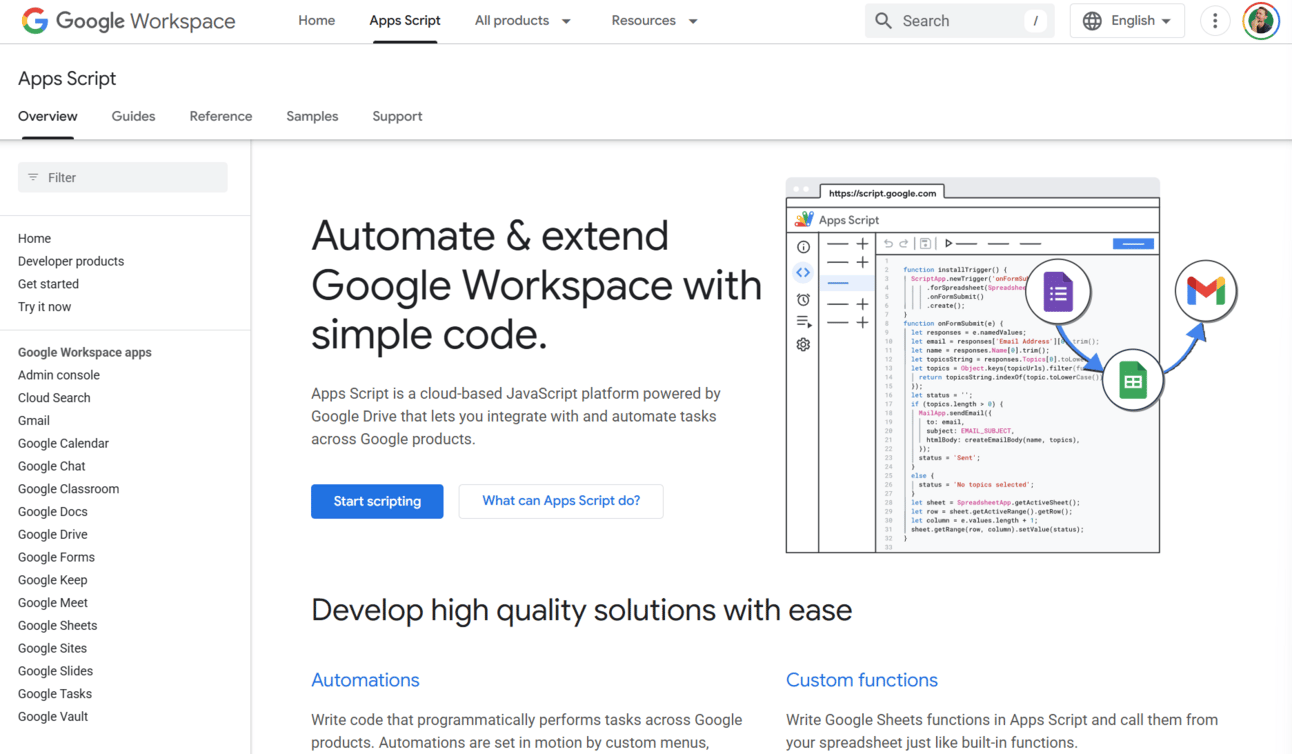Open Google Drive in sidebar
Image resolution: width=1292 pixels, height=754 pixels.
click(53, 535)
